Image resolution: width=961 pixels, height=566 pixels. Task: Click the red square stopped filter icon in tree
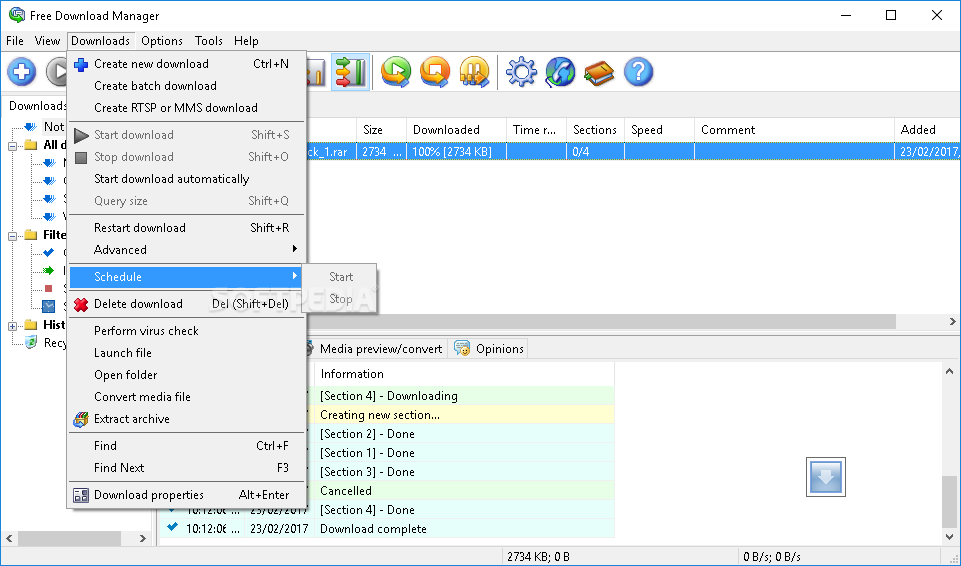point(49,288)
